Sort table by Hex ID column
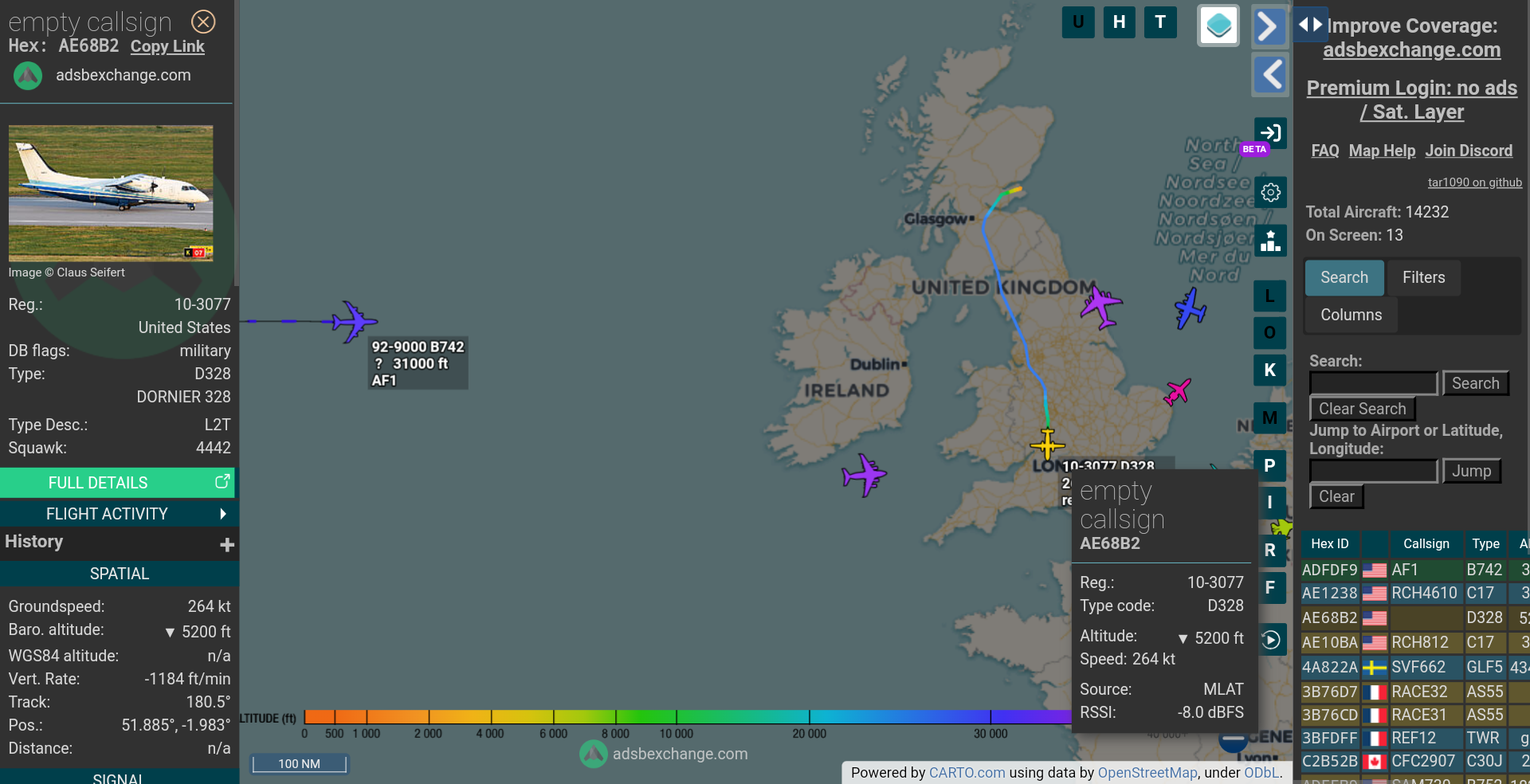Viewport: 1530px width, 784px height. (1330, 543)
